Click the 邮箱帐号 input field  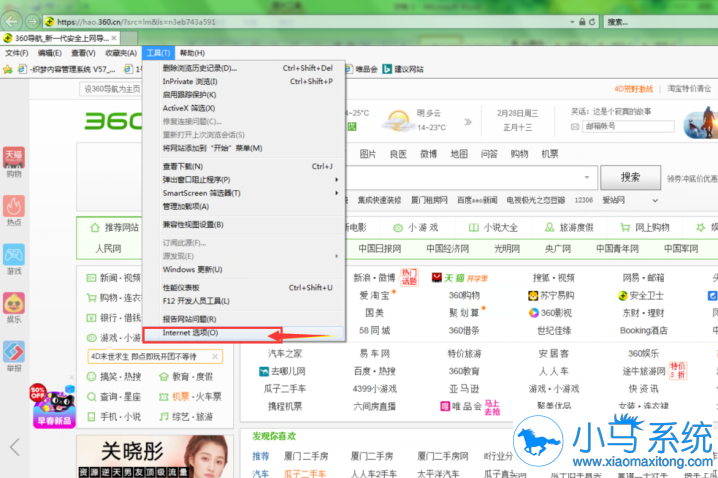pos(628,126)
